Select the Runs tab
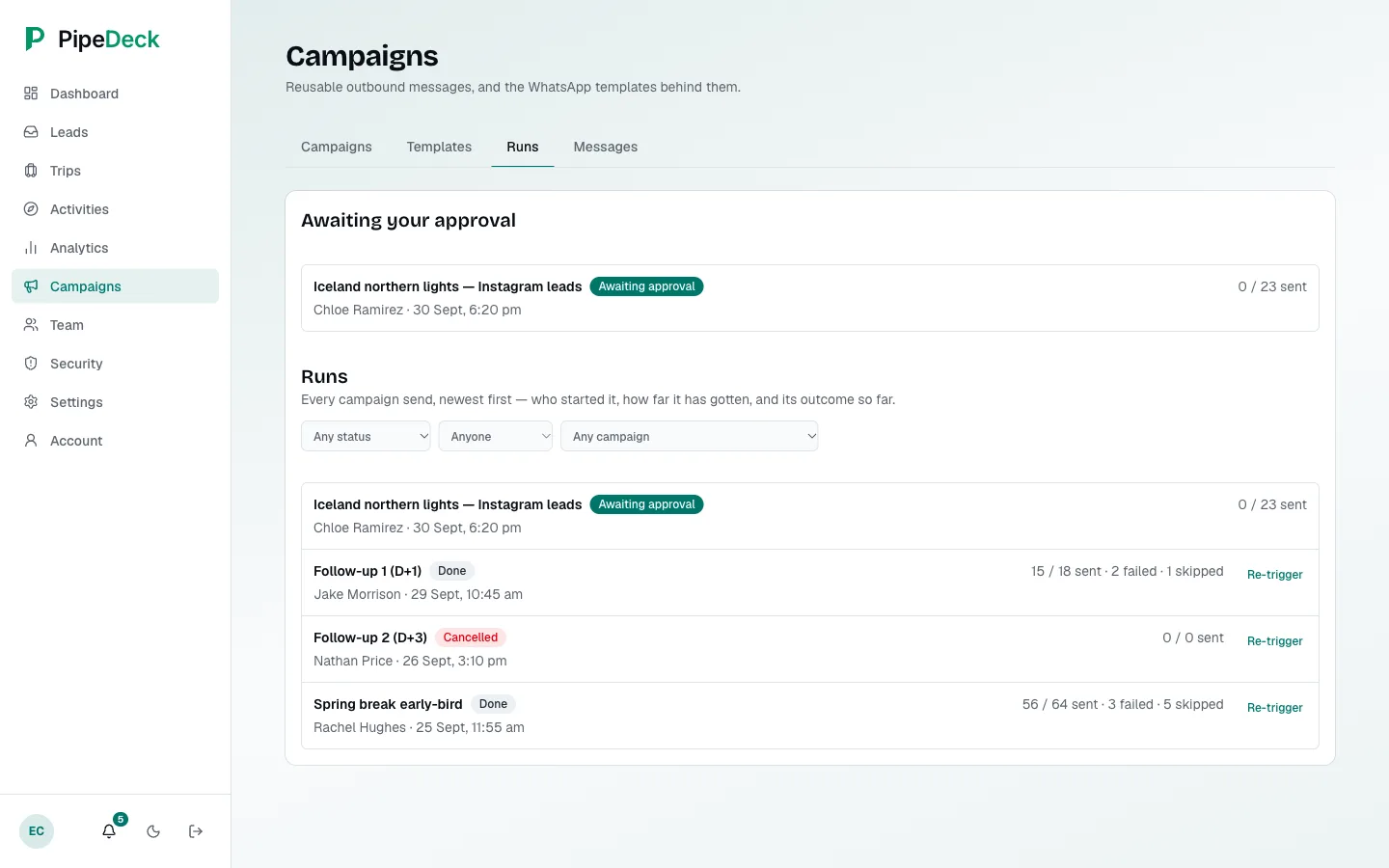The height and width of the screenshot is (868, 1389). [523, 147]
